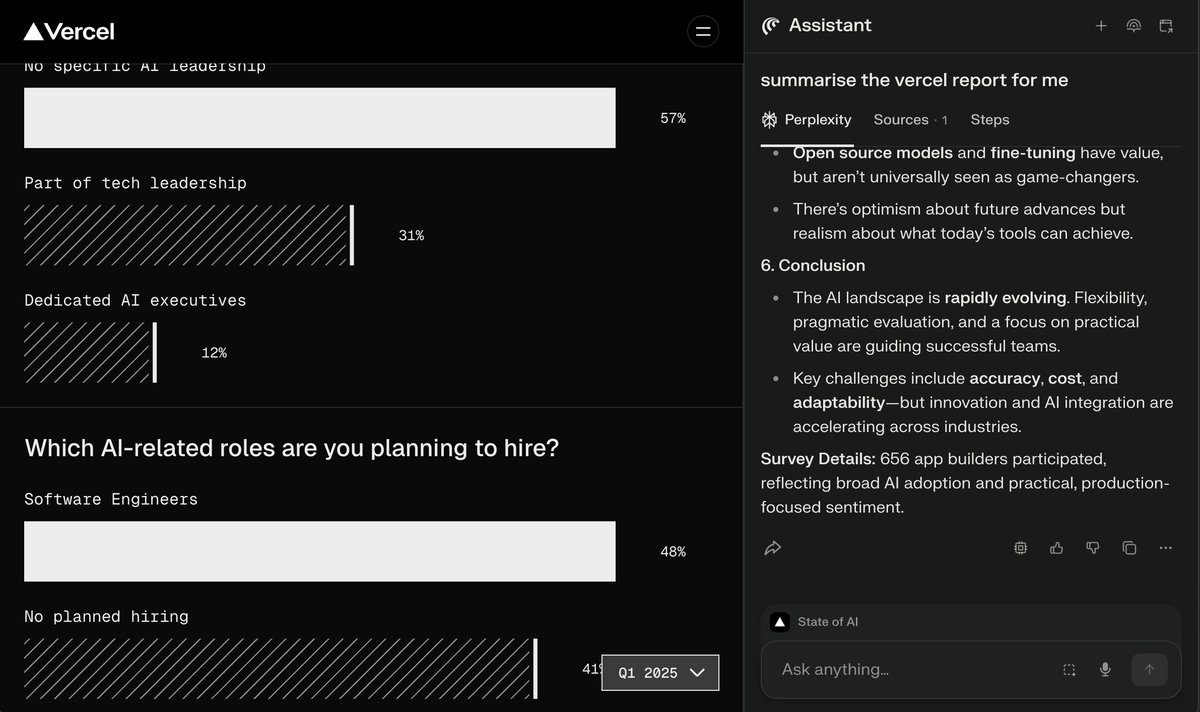Click the 'Survey Details:' text
The width and height of the screenshot is (1200, 712).
tap(818, 459)
